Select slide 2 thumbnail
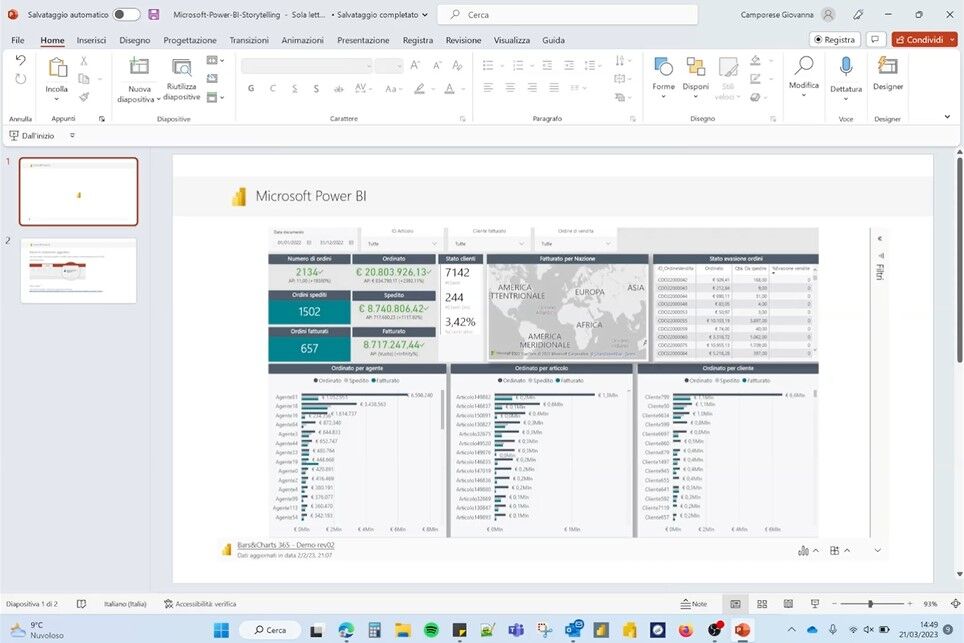The height and width of the screenshot is (643, 964). pos(78,271)
